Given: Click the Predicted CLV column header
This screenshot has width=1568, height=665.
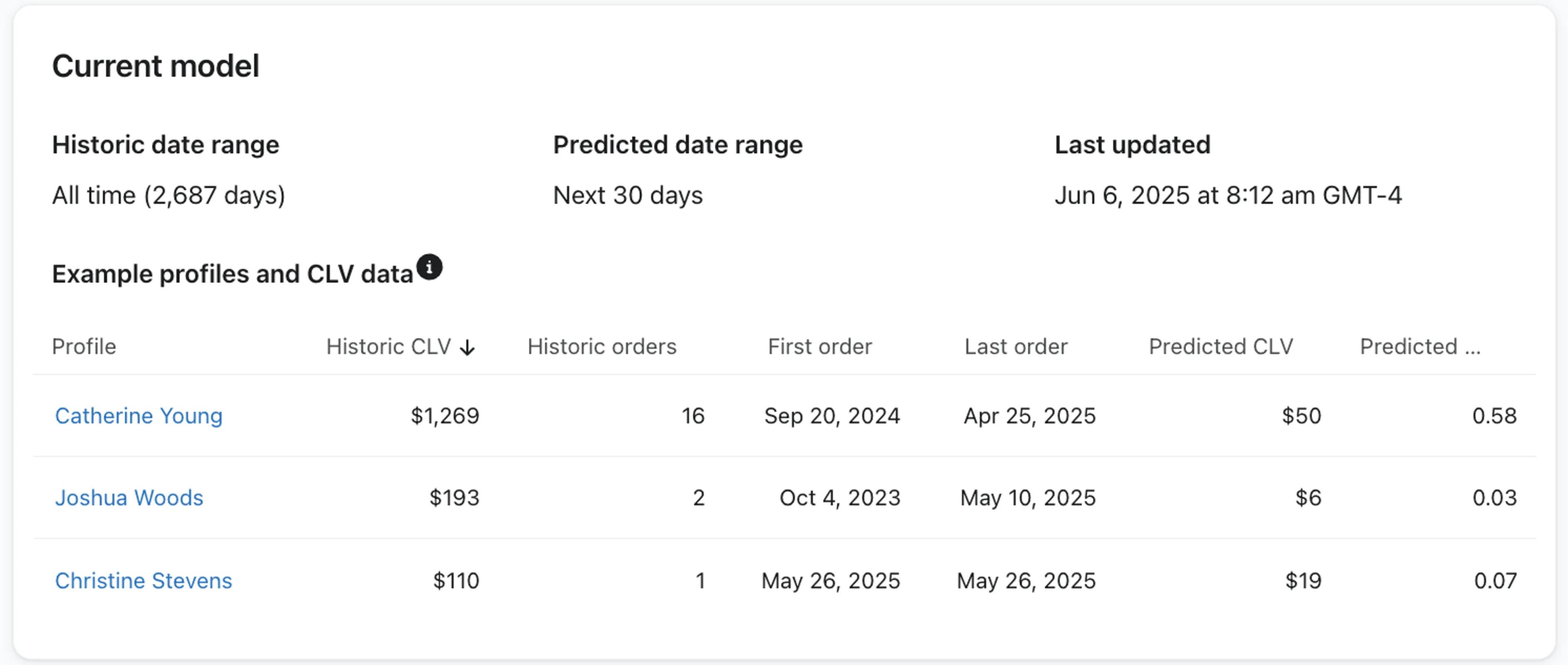Looking at the screenshot, I should [1221, 347].
